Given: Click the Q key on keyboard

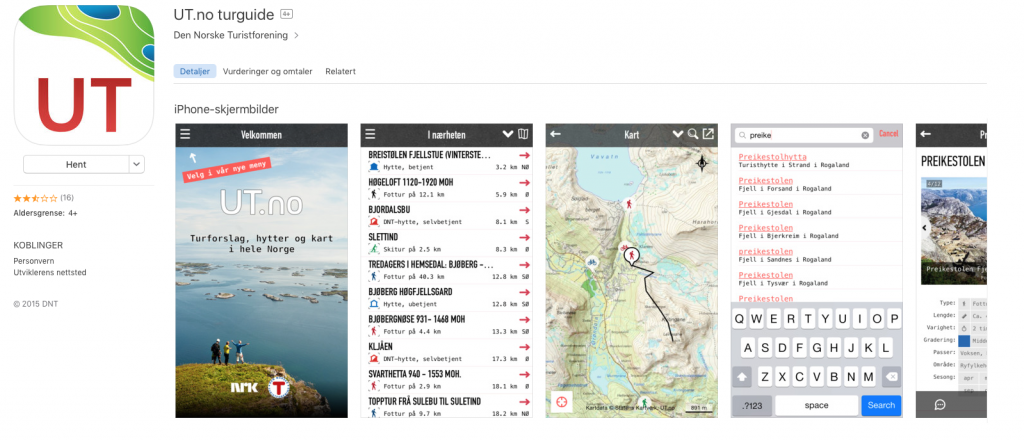Looking at the screenshot, I should [x=739, y=319].
